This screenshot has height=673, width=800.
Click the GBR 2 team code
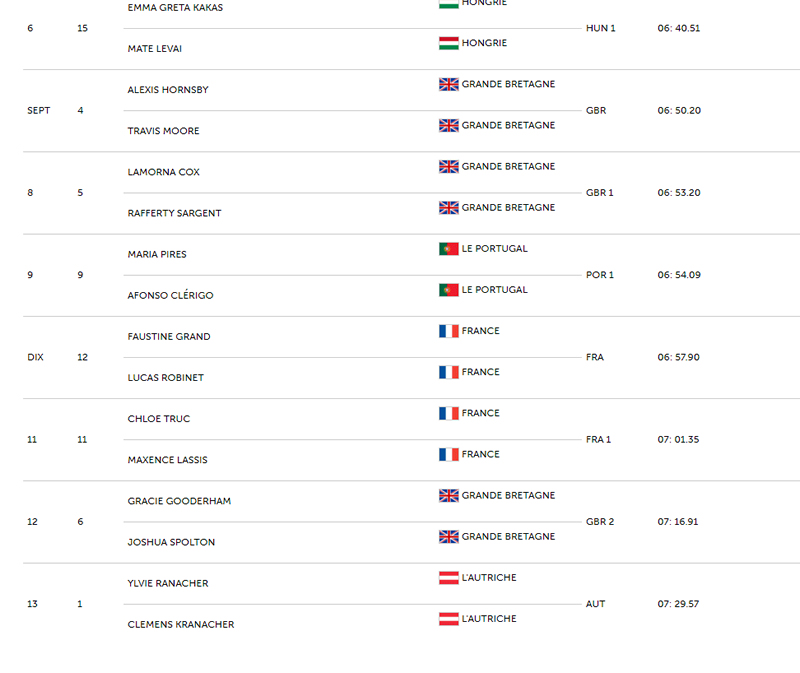(x=600, y=522)
